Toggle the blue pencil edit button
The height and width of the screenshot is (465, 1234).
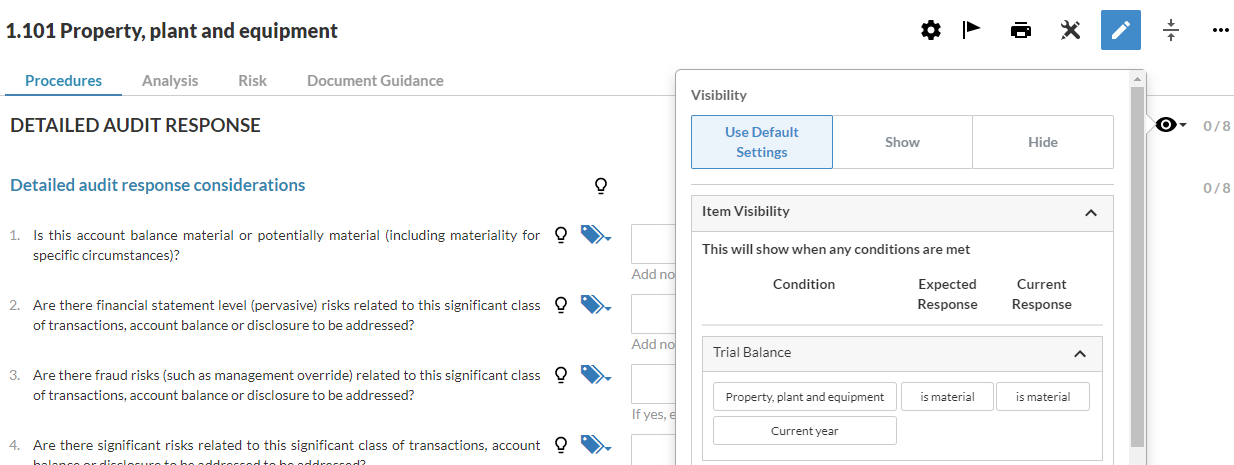1120,31
